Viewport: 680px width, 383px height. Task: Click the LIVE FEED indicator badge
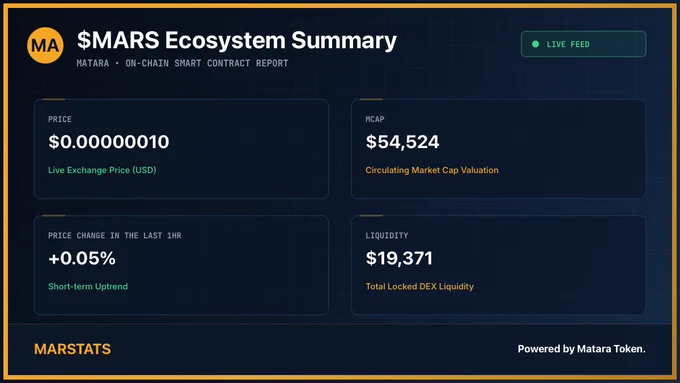click(x=583, y=44)
